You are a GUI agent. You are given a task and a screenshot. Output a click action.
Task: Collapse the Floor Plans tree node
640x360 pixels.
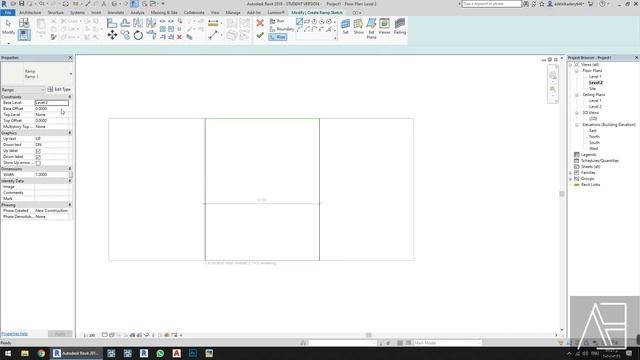pos(577,71)
